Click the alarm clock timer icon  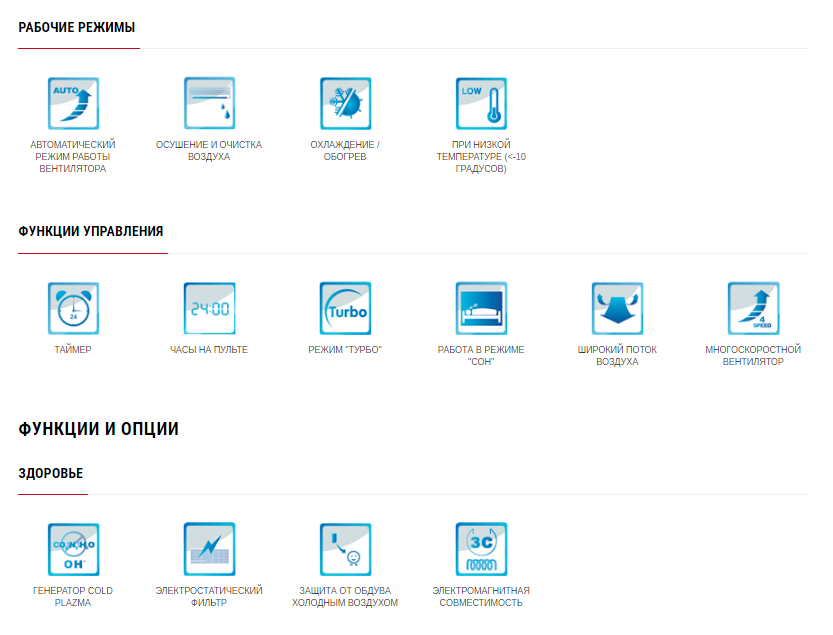pos(73,308)
